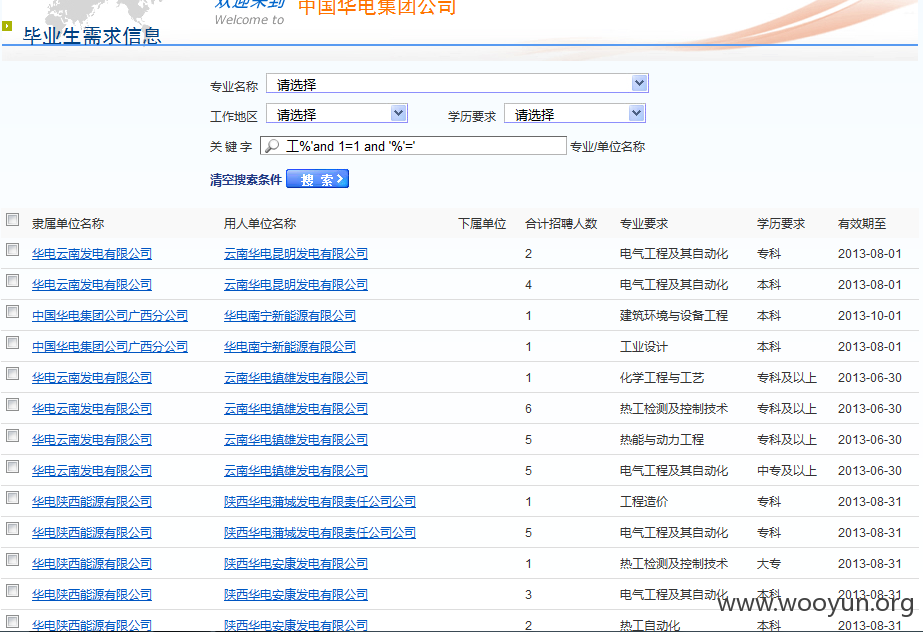Viewport: 923px width, 632px height.
Task: Check the row for 工程造价
Action: [x=12, y=498]
